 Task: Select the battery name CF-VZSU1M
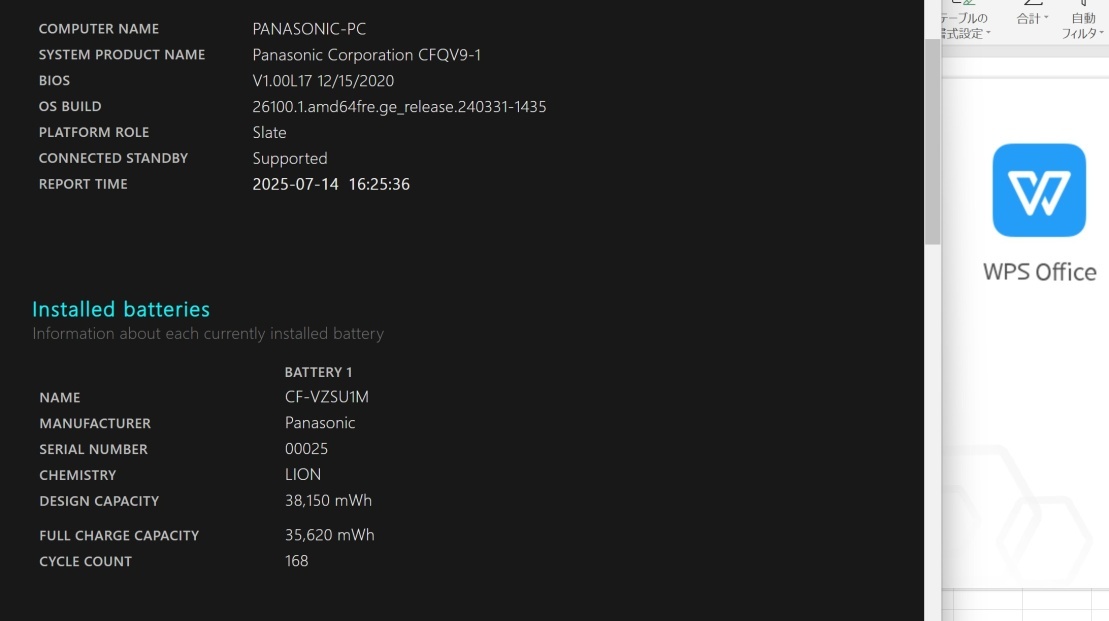pos(327,397)
